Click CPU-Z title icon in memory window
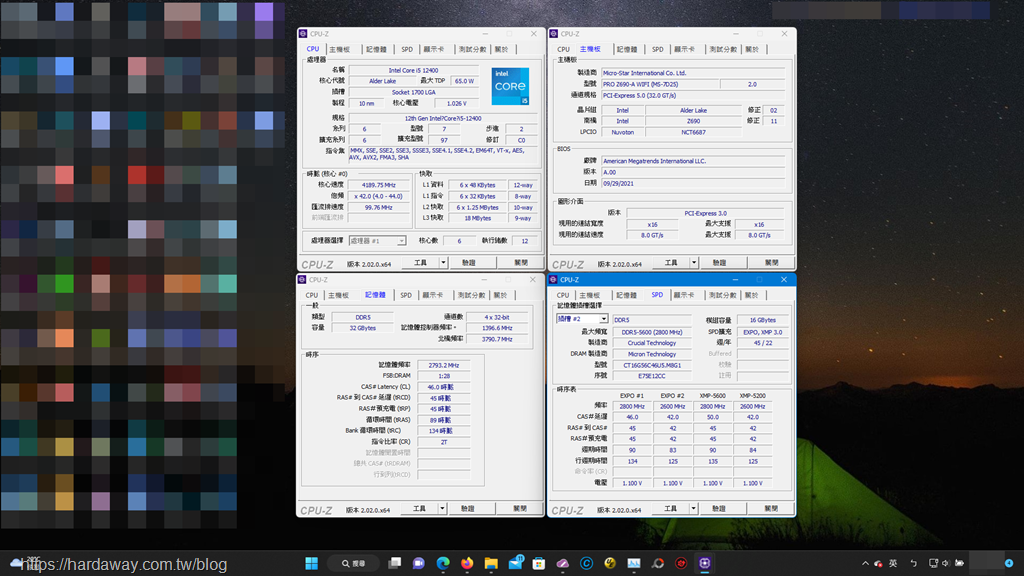 302,280
